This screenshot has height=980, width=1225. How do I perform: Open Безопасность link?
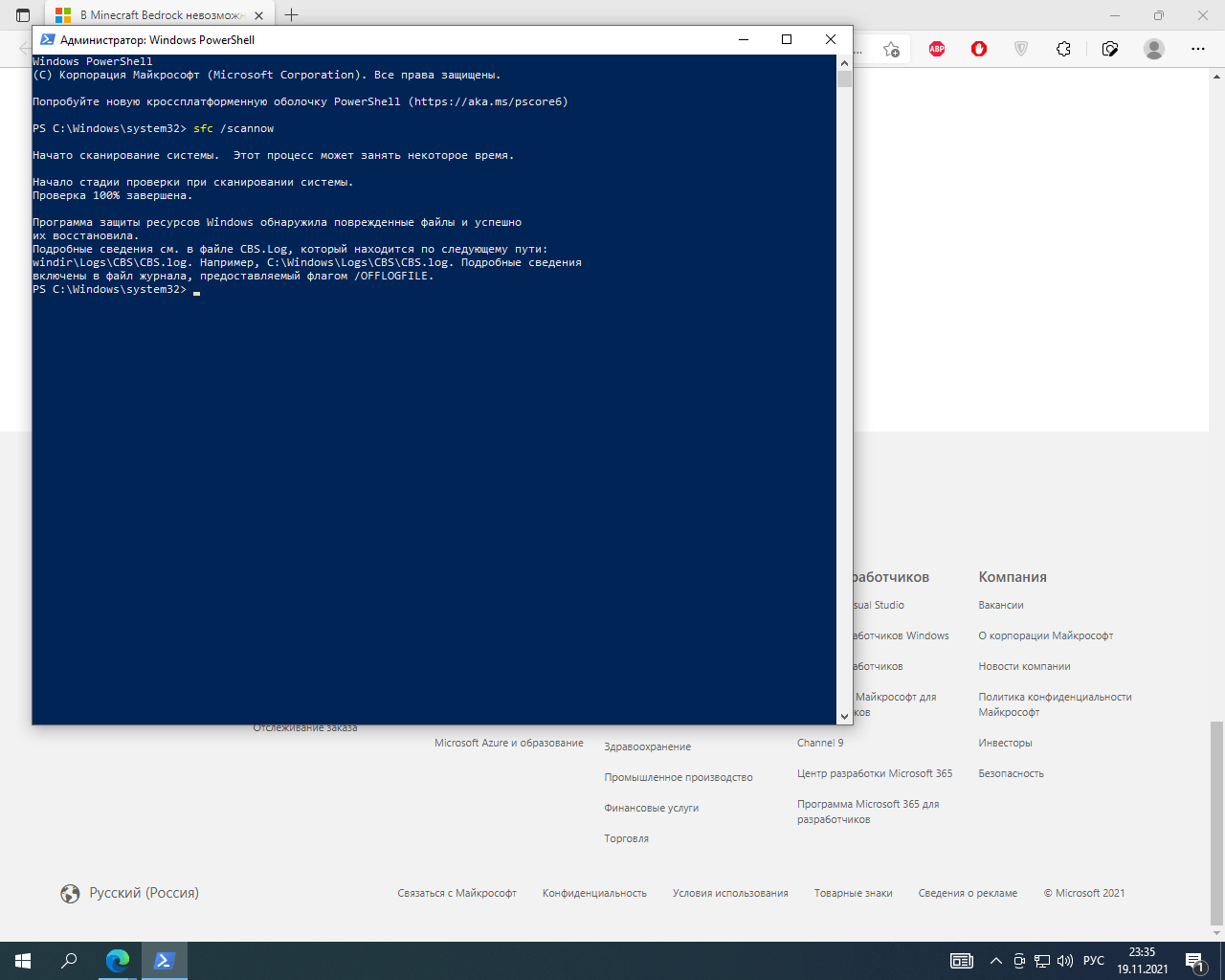coord(1011,773)
